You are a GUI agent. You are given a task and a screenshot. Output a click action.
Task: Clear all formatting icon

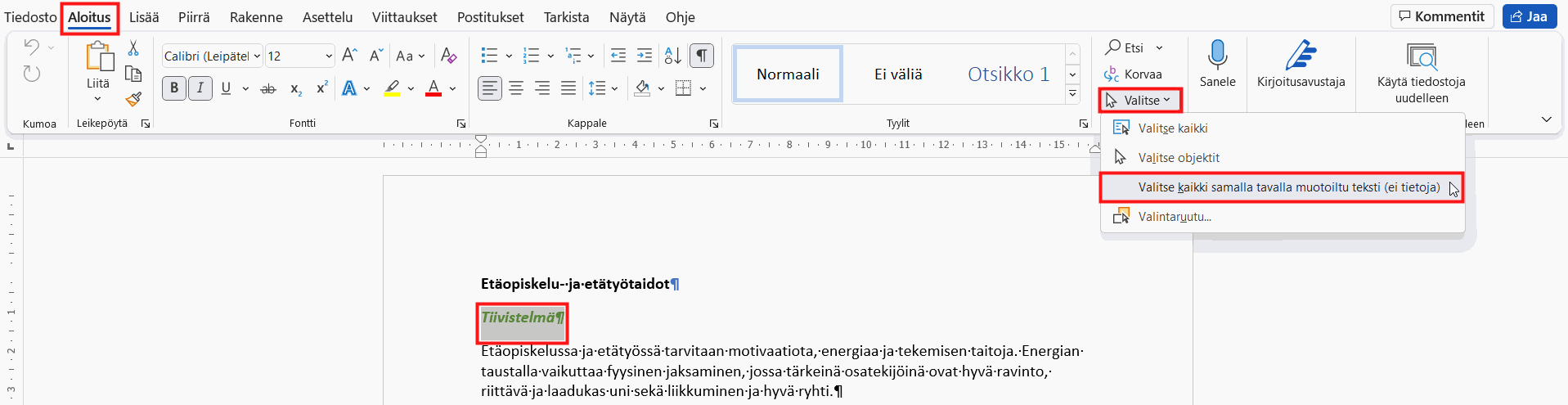[x=448, y=55]
